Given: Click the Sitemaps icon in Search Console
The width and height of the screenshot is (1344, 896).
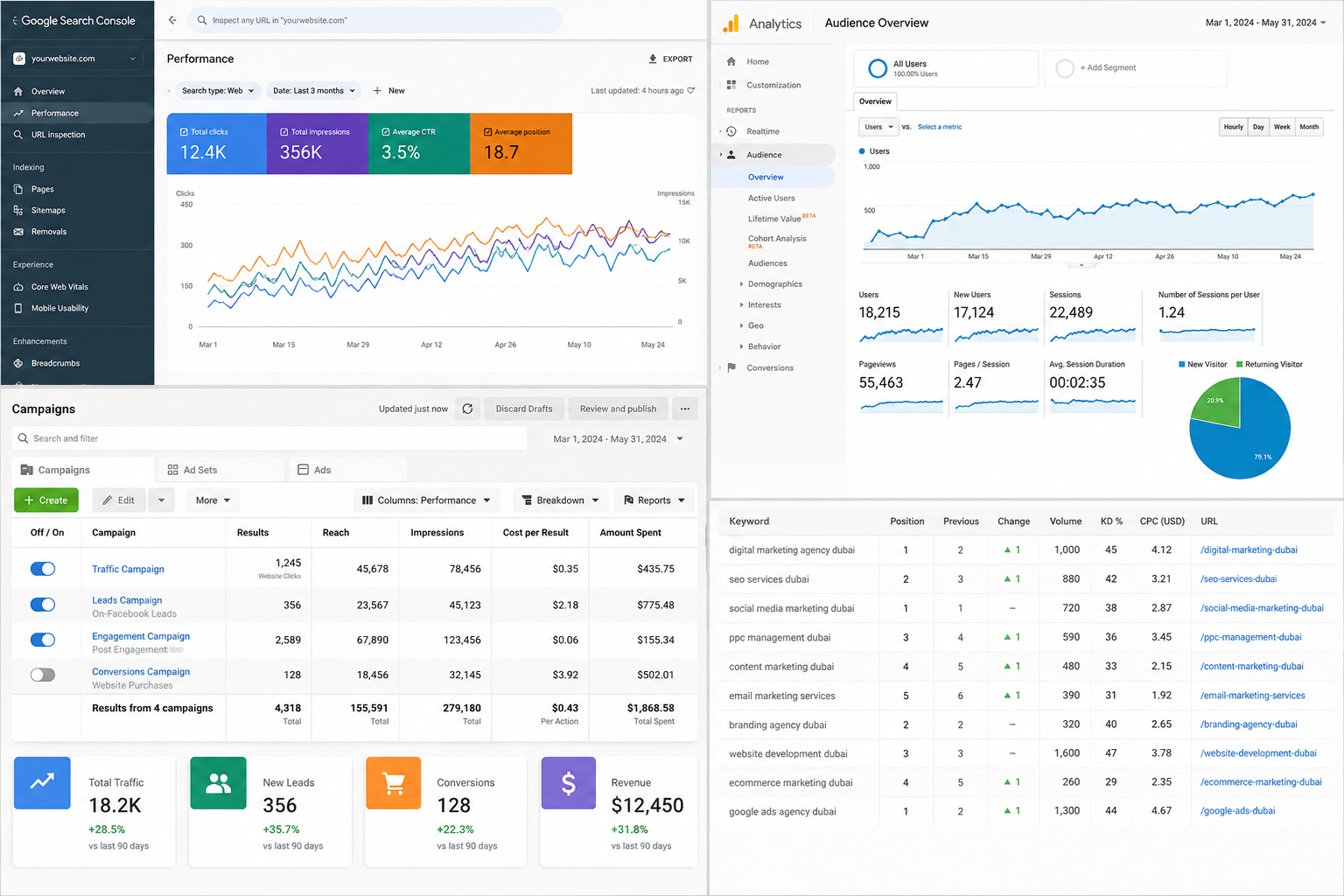Looking at the screenshot, I should [18, 210].
